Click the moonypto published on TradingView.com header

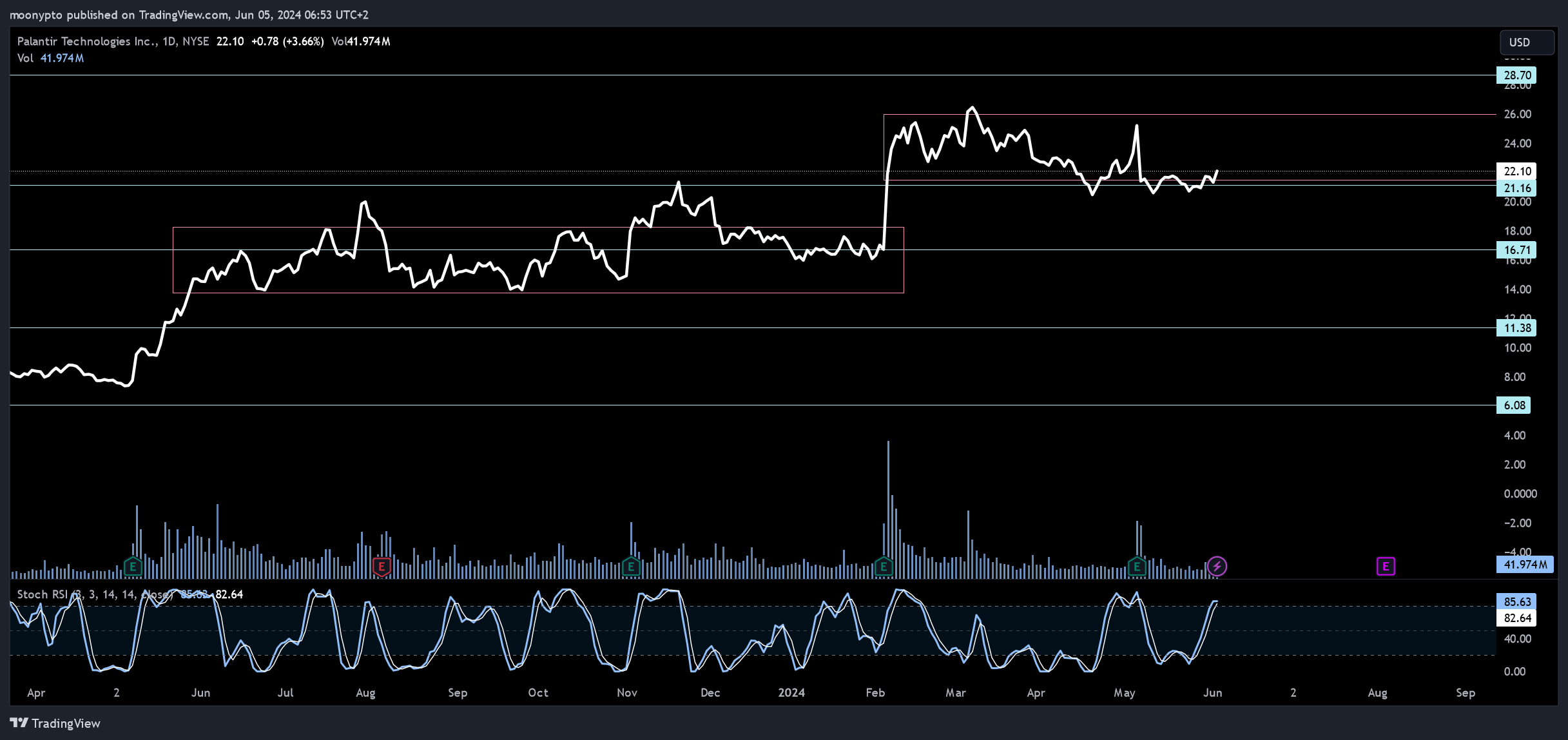point(189,14)
